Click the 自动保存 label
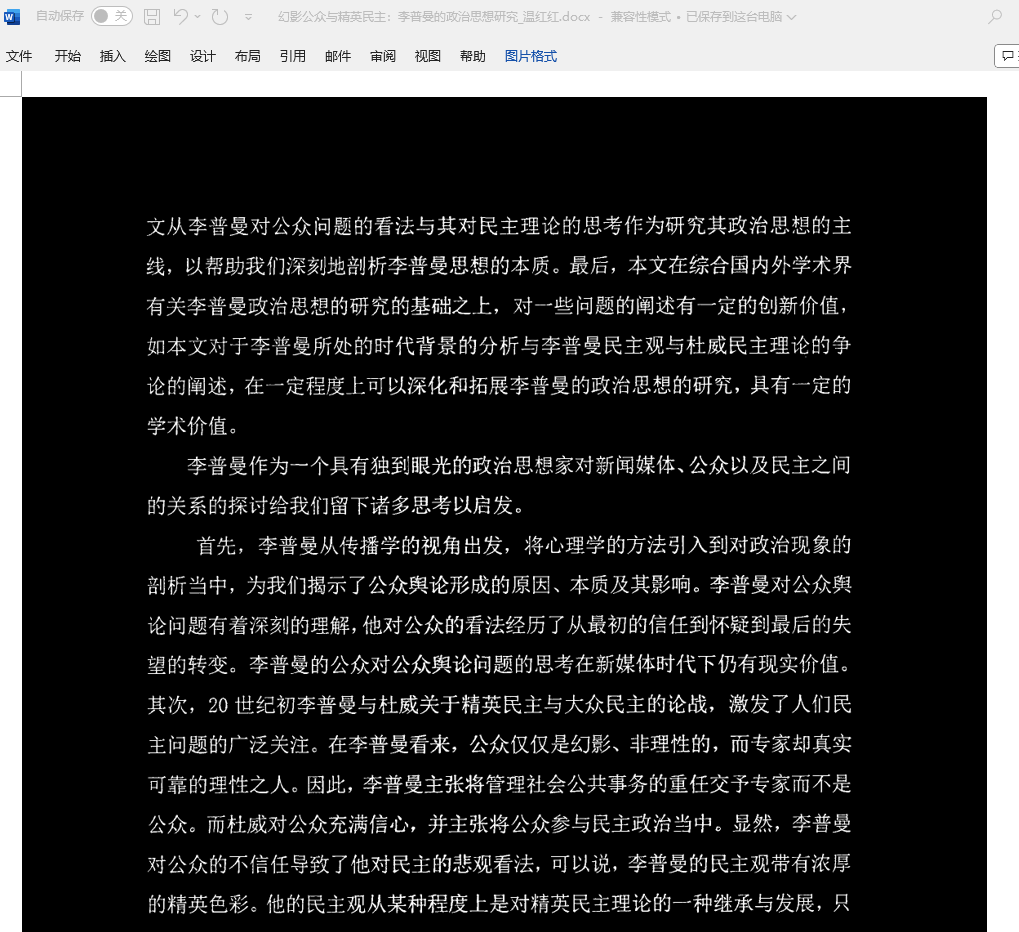This screenshot has height=932, width=1019. 60,16
